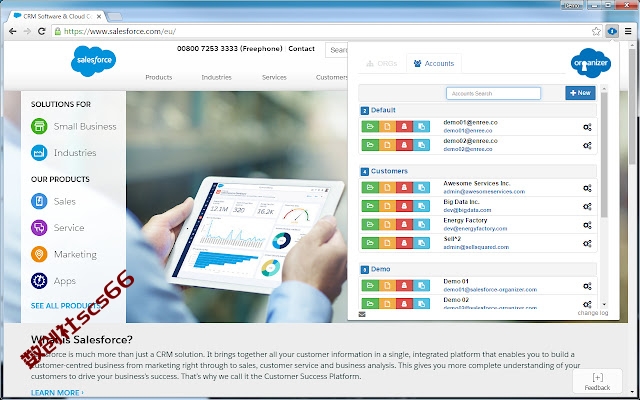Image resolution: width=640 pixels, height=400 pixels.
Task: Click red user icon for Big Data Inc.
Action: click(404, 206)
